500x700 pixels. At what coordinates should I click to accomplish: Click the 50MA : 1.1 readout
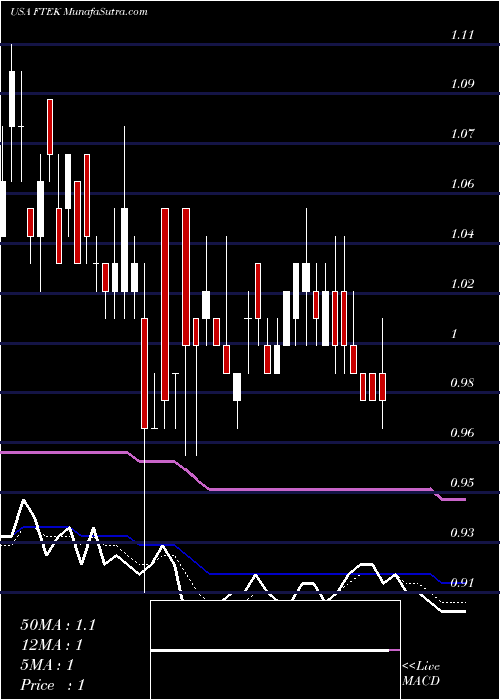[58, 625]
